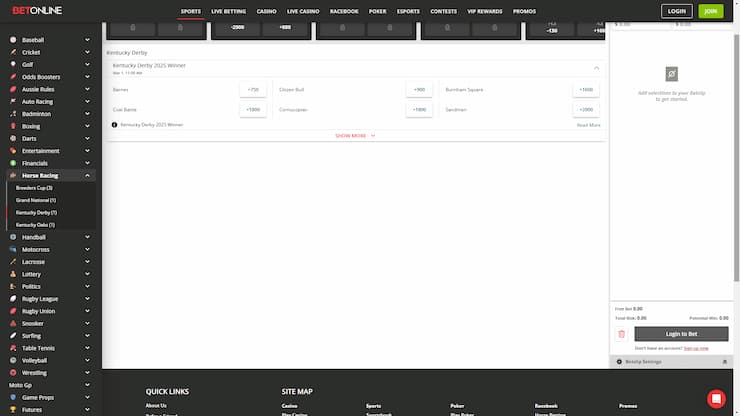This screenshot has height=416, width=740.
Task: Click the Boxing glove icon
Action: pos(13,126)
